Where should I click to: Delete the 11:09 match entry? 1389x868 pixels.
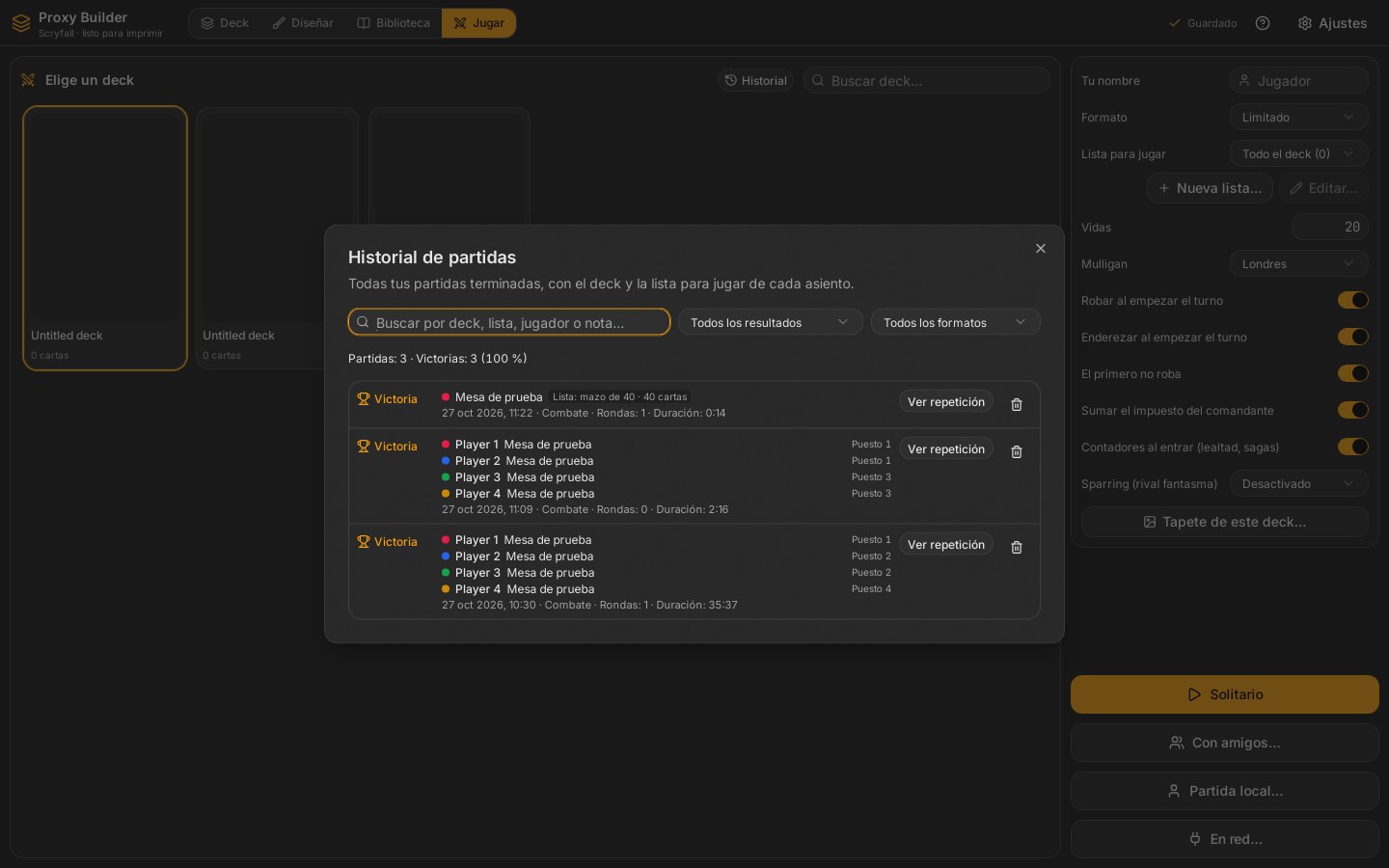point(1017,451)
